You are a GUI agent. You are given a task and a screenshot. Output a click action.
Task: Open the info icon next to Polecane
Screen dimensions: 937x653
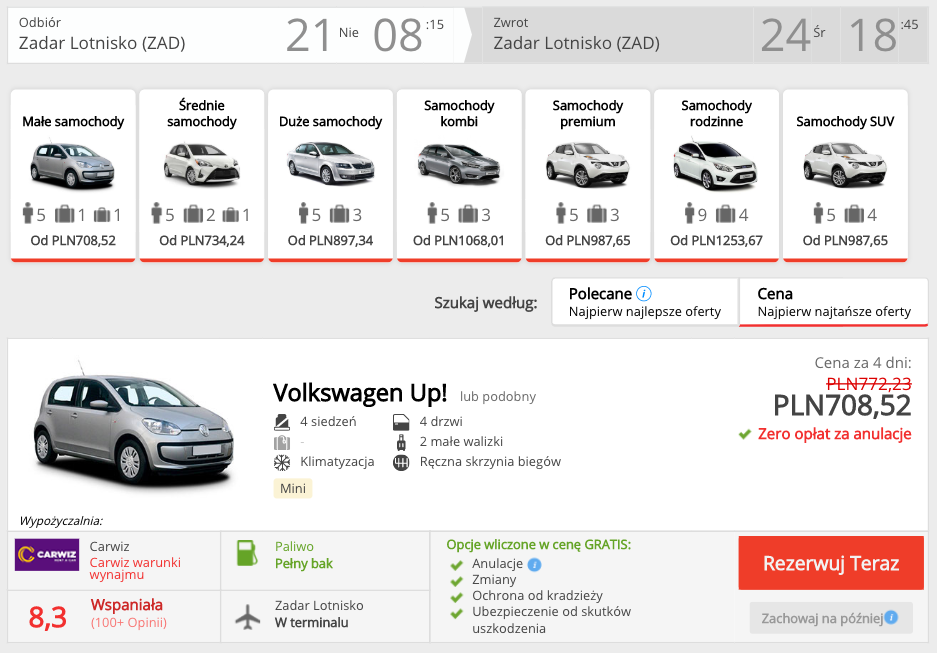point(644,294)
